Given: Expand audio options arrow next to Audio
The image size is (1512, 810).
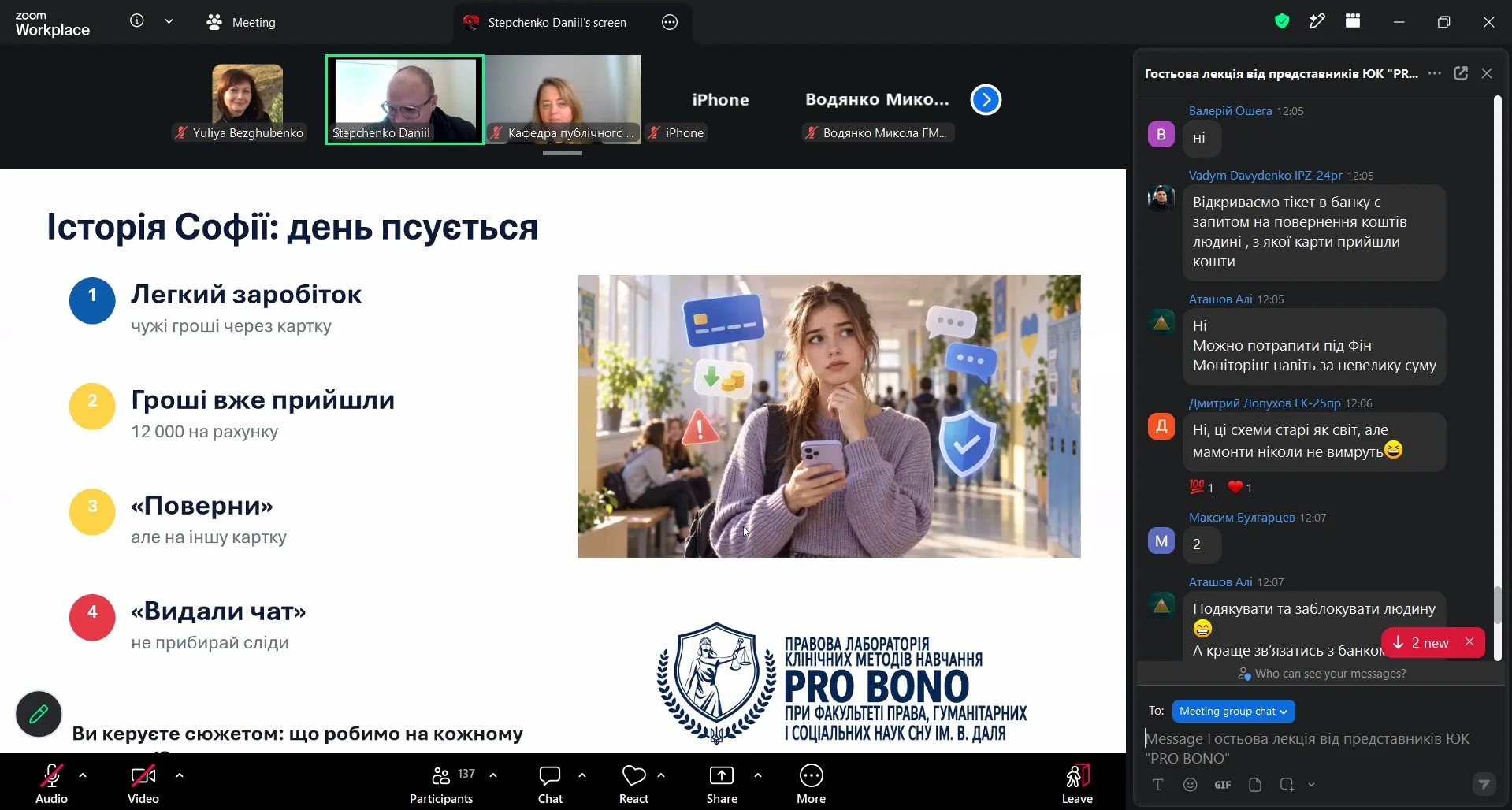Looking at the screenshot, I should coord(83,775).
